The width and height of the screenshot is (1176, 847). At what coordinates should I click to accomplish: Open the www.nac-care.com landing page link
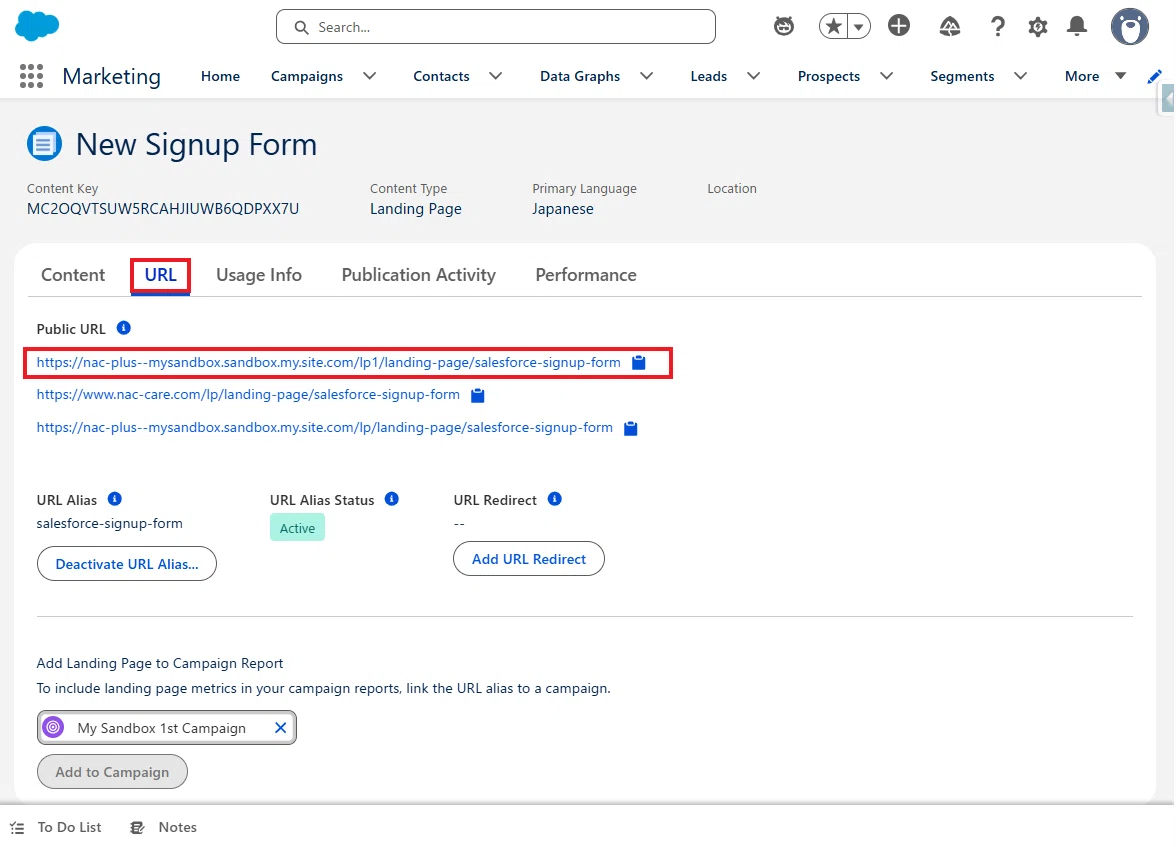coord(248,395)
